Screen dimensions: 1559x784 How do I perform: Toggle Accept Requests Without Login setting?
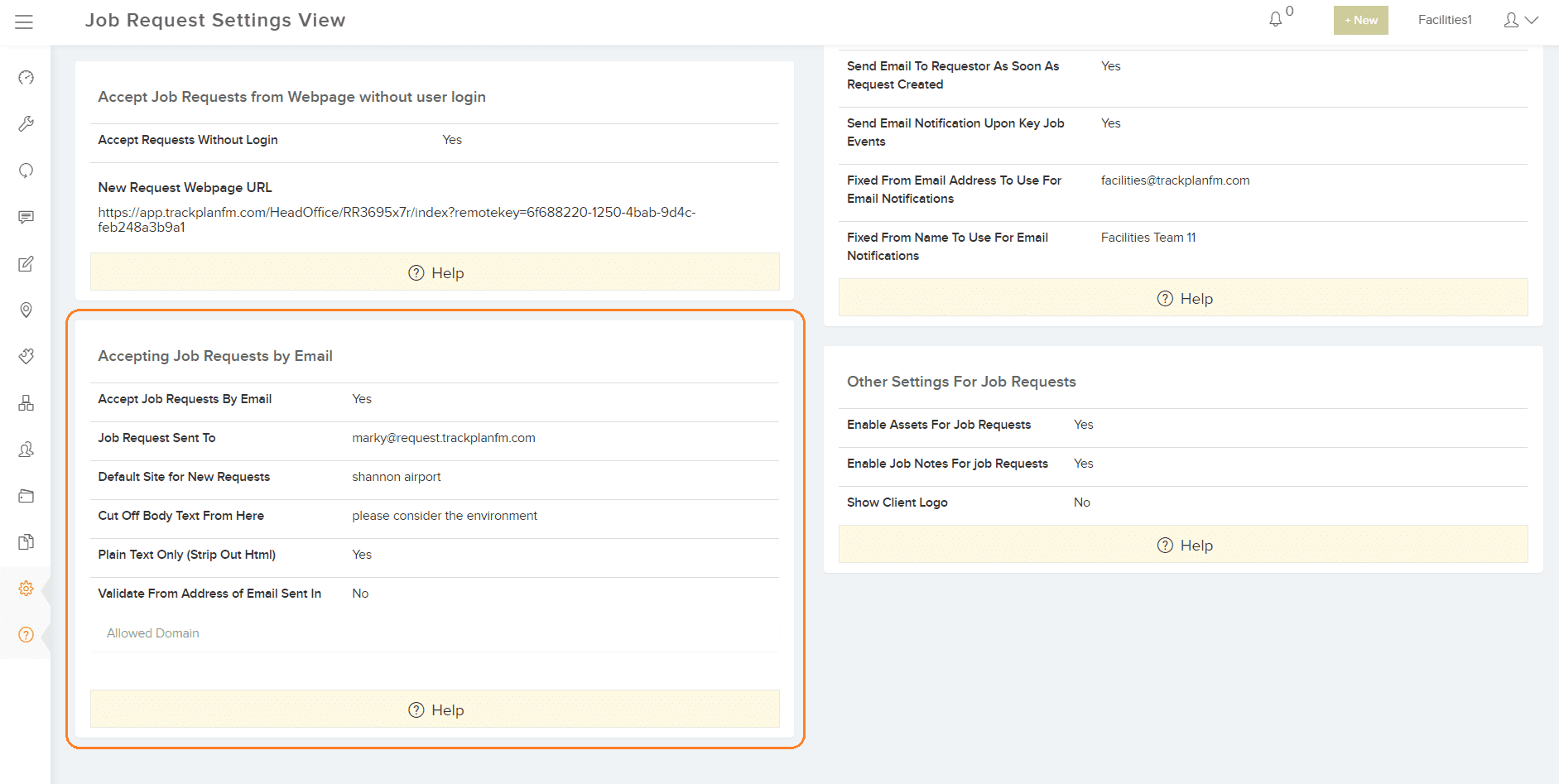452,139
